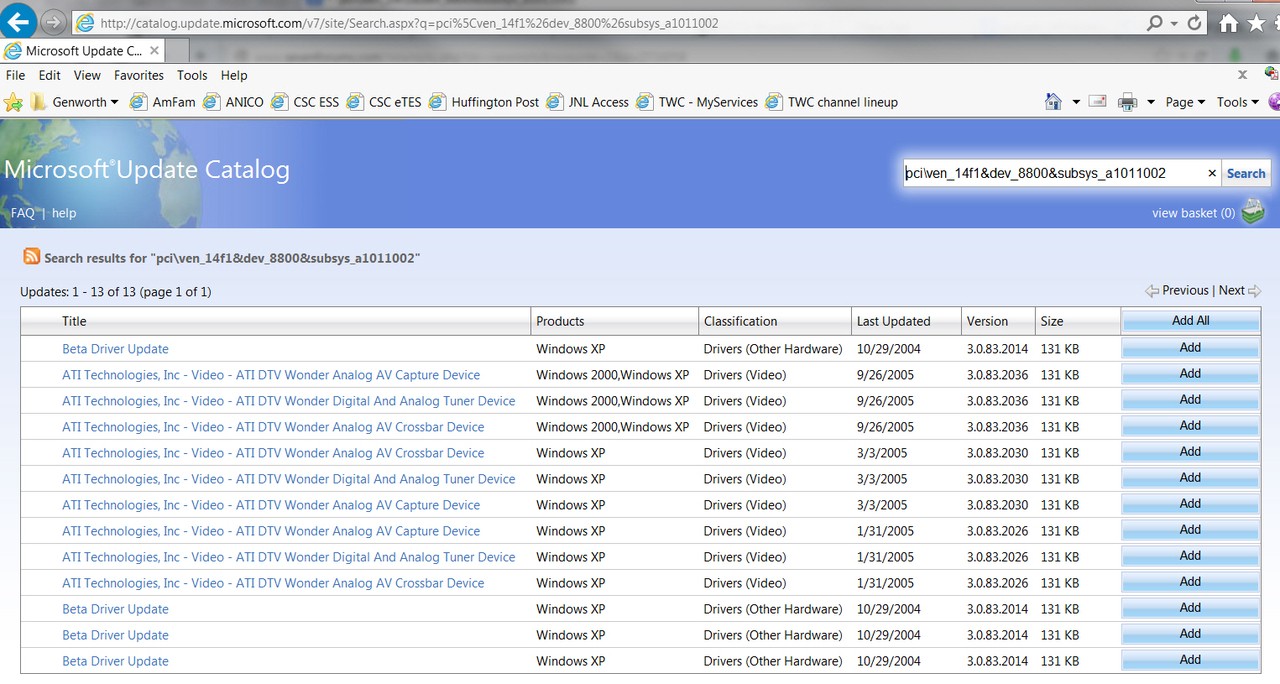Open the Genworth favorites folder
This screenshot has height=684, width=1280.
tap(74, 102)
